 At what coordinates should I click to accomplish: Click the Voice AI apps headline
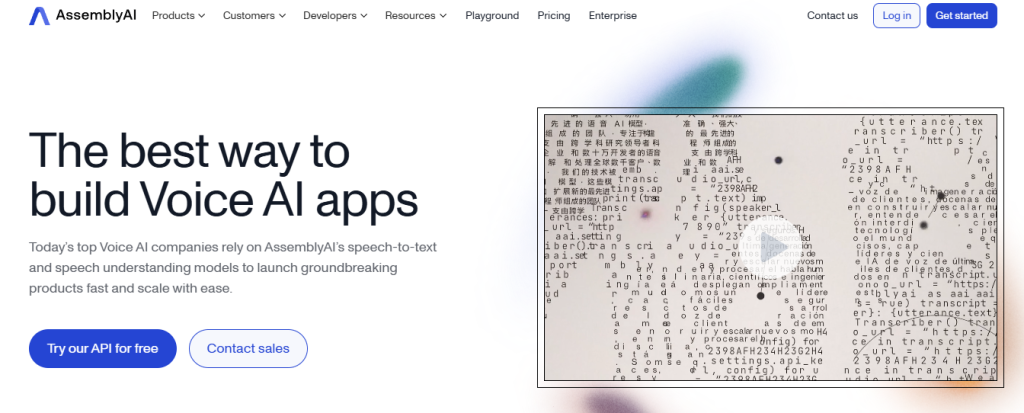(x=223, y=175)
